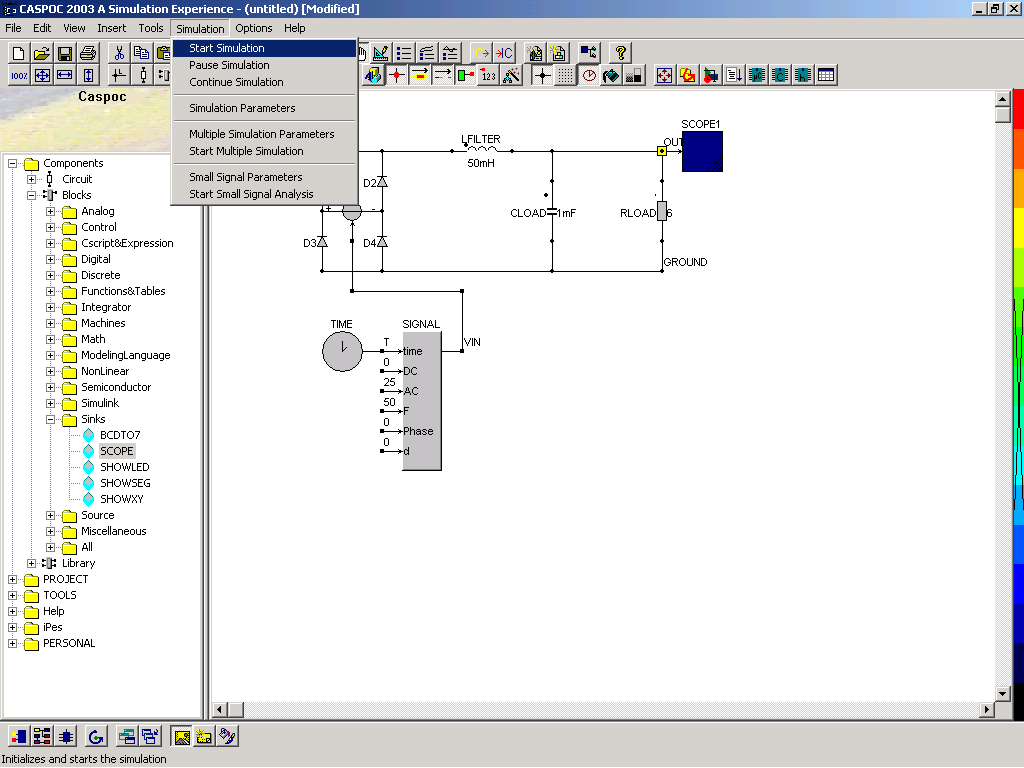Click the fit-height vertical arrows icon

coord(88,76)
